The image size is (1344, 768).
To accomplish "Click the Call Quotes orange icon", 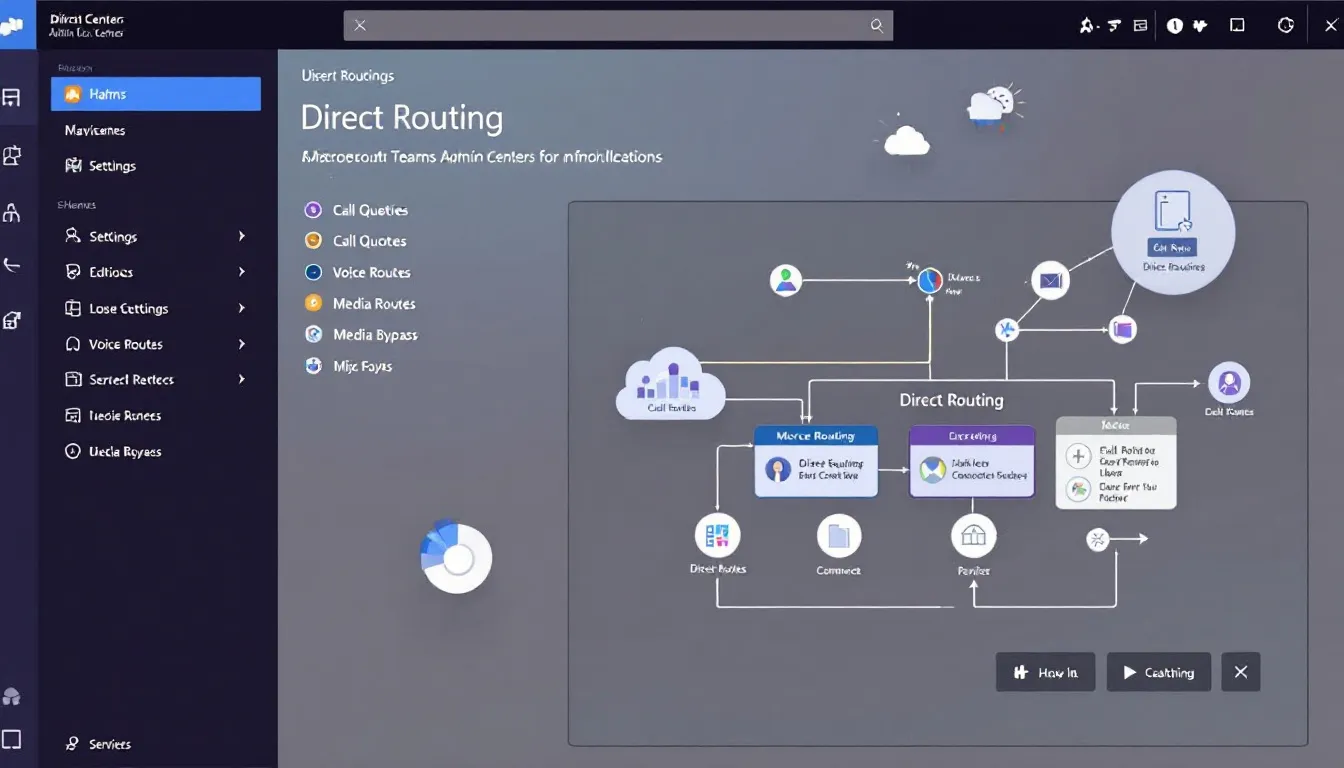I will point(313,241).
